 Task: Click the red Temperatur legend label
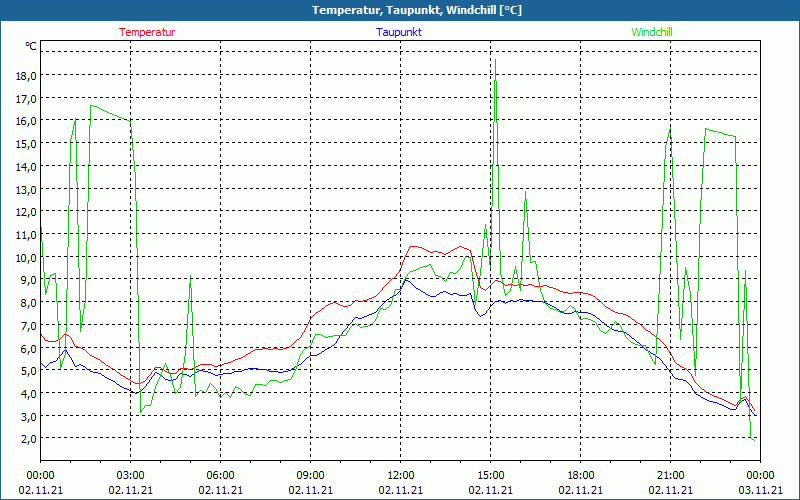pyautogui.click(x=147, y=32)
